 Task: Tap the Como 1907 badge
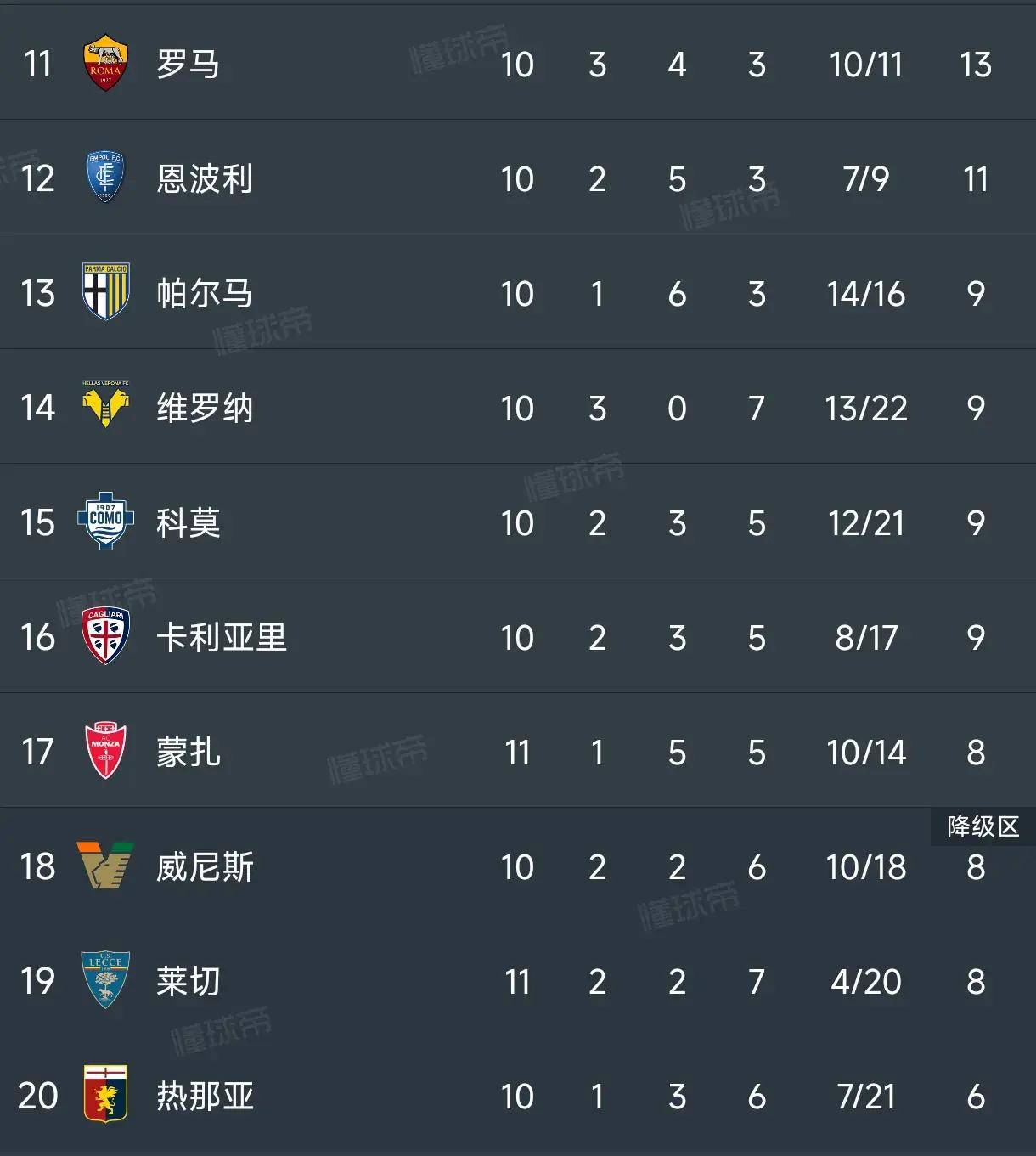105,522
